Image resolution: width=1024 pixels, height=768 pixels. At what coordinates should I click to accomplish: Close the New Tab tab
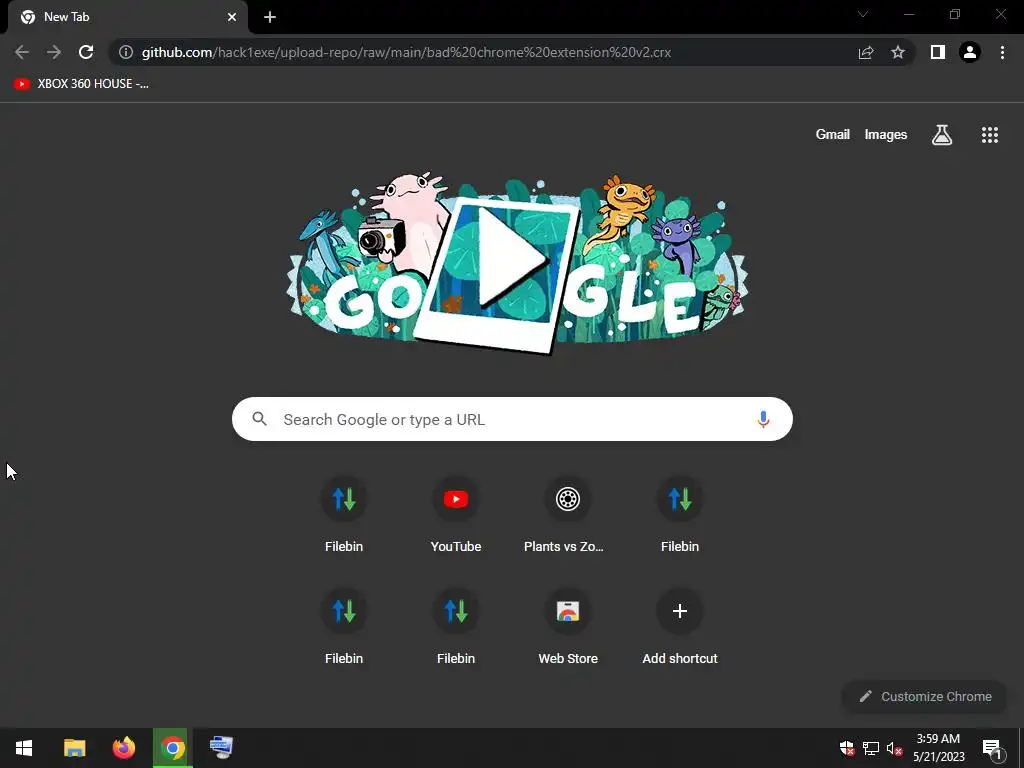(232, 17)
